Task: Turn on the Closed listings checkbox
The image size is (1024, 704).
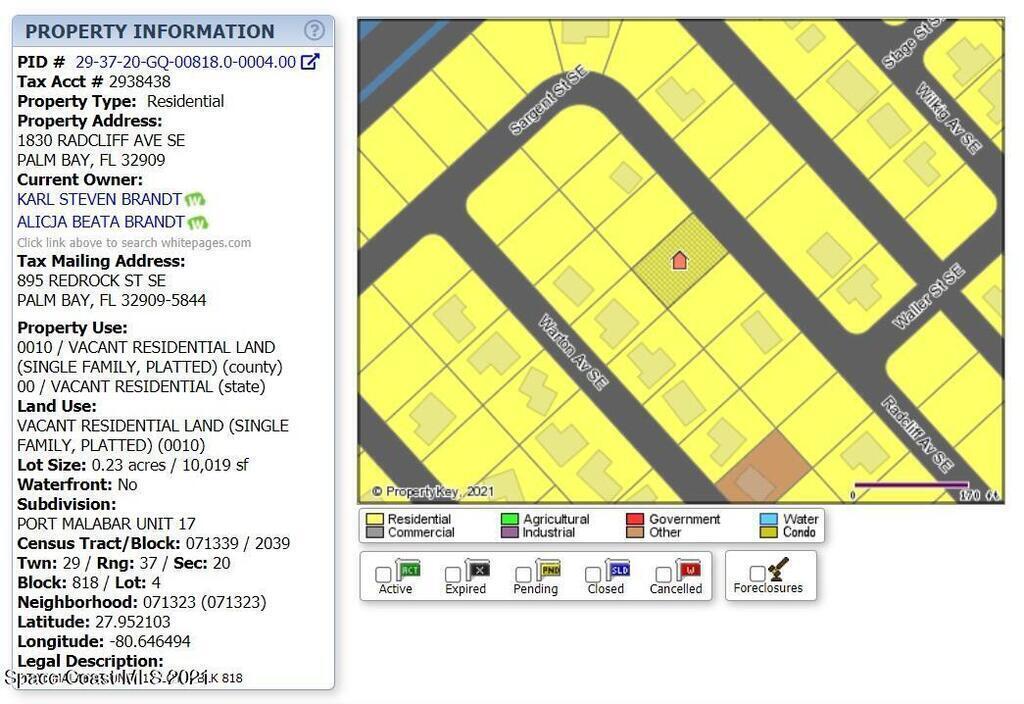Action: (x=593, y=574)
